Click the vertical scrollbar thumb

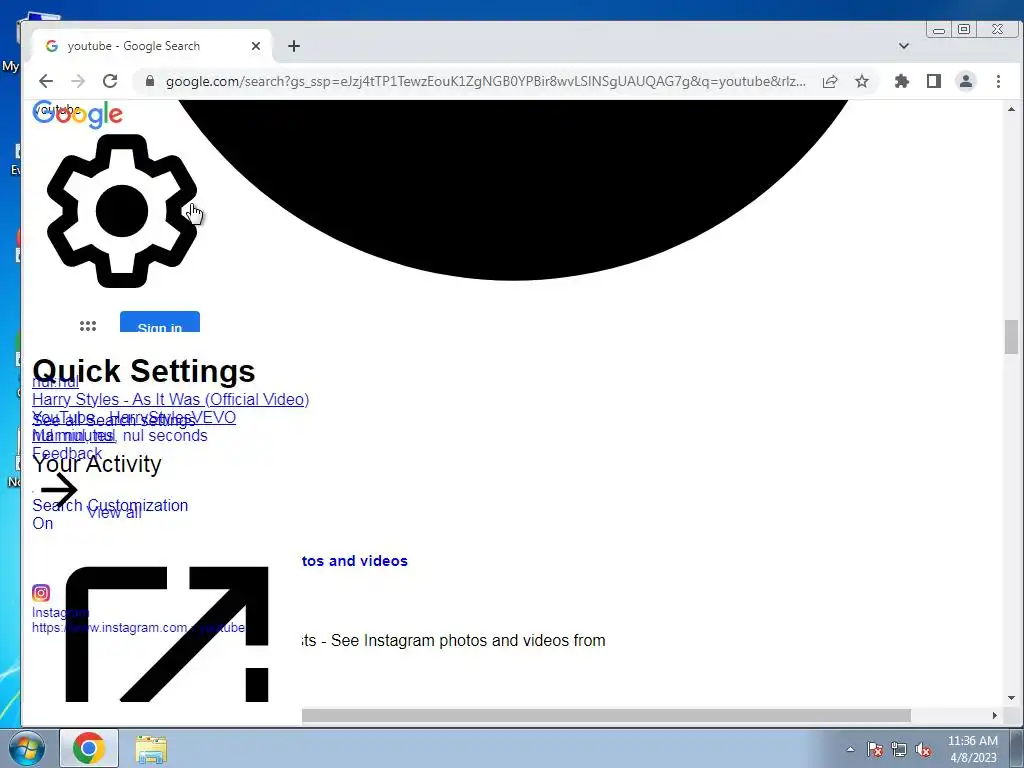1011,337
